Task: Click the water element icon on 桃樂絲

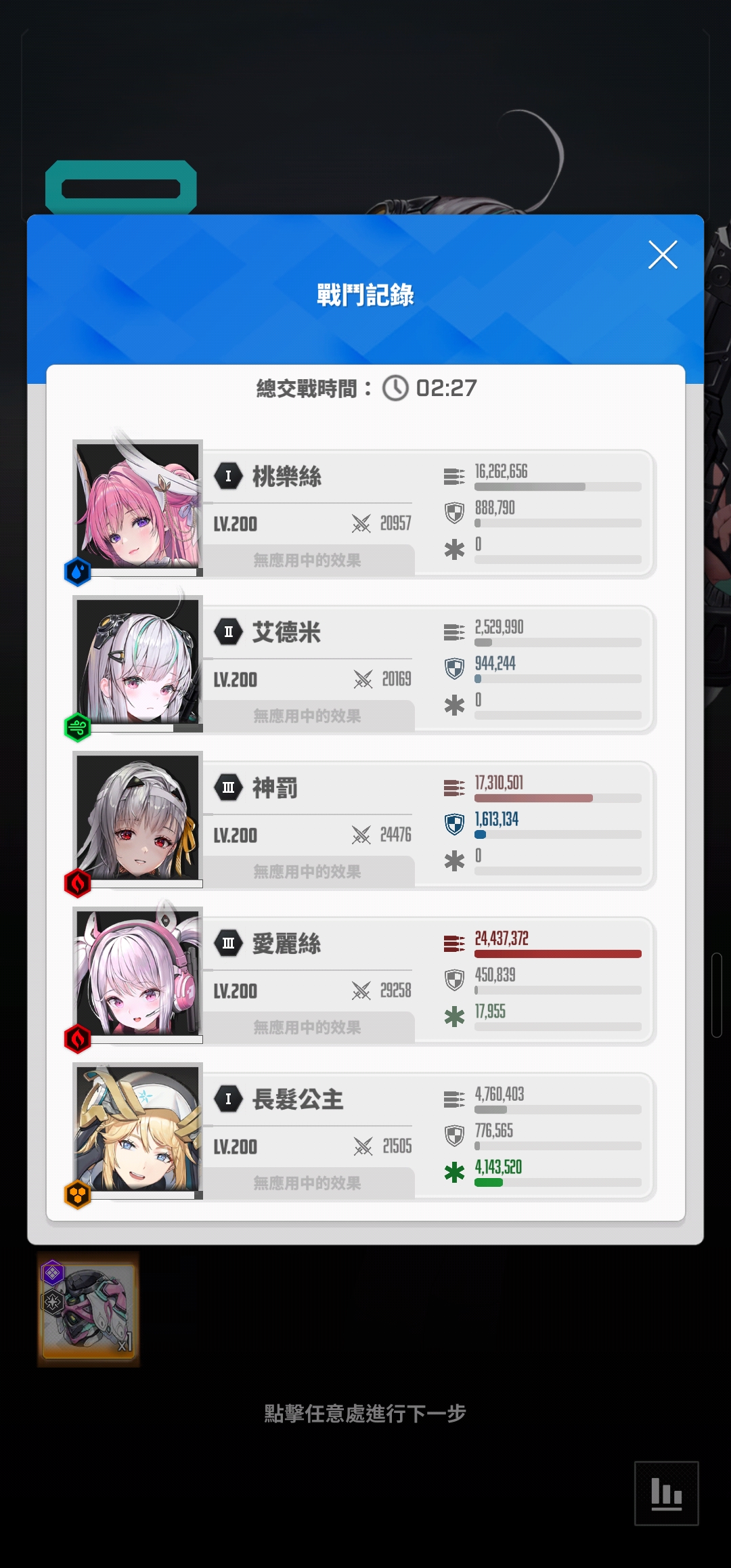Action: click(77, 571)
